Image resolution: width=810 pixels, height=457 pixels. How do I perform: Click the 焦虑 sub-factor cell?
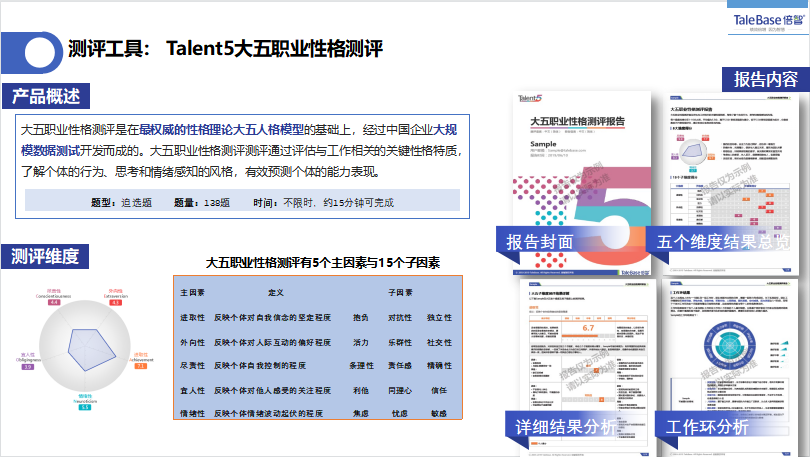pos(361,413)
